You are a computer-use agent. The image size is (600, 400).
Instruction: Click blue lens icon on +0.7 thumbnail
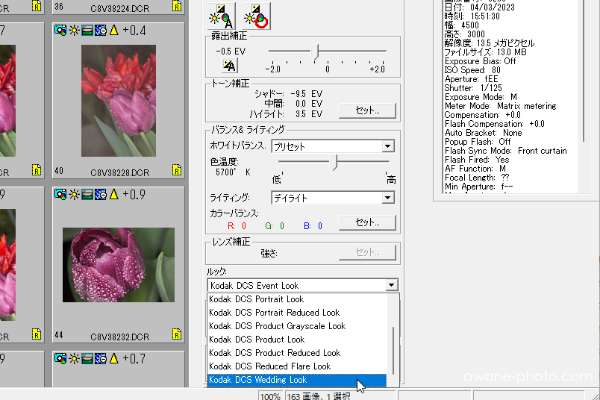(x=101, y=359)
